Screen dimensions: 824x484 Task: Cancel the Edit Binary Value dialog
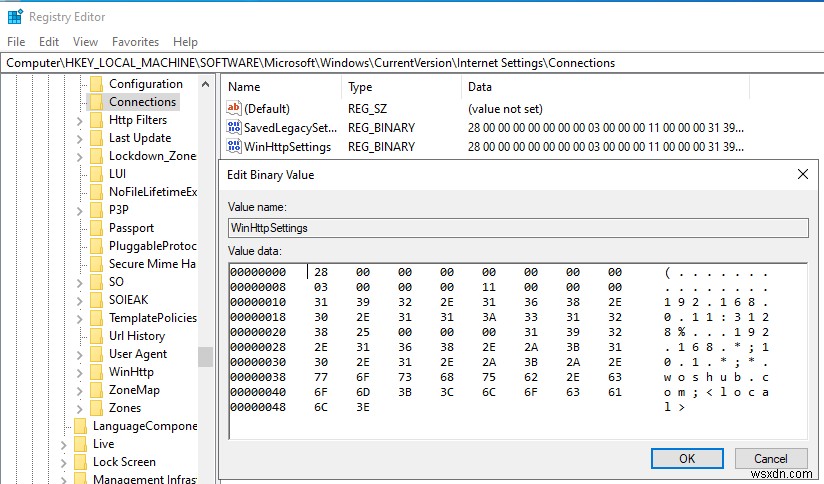[771, 459]
